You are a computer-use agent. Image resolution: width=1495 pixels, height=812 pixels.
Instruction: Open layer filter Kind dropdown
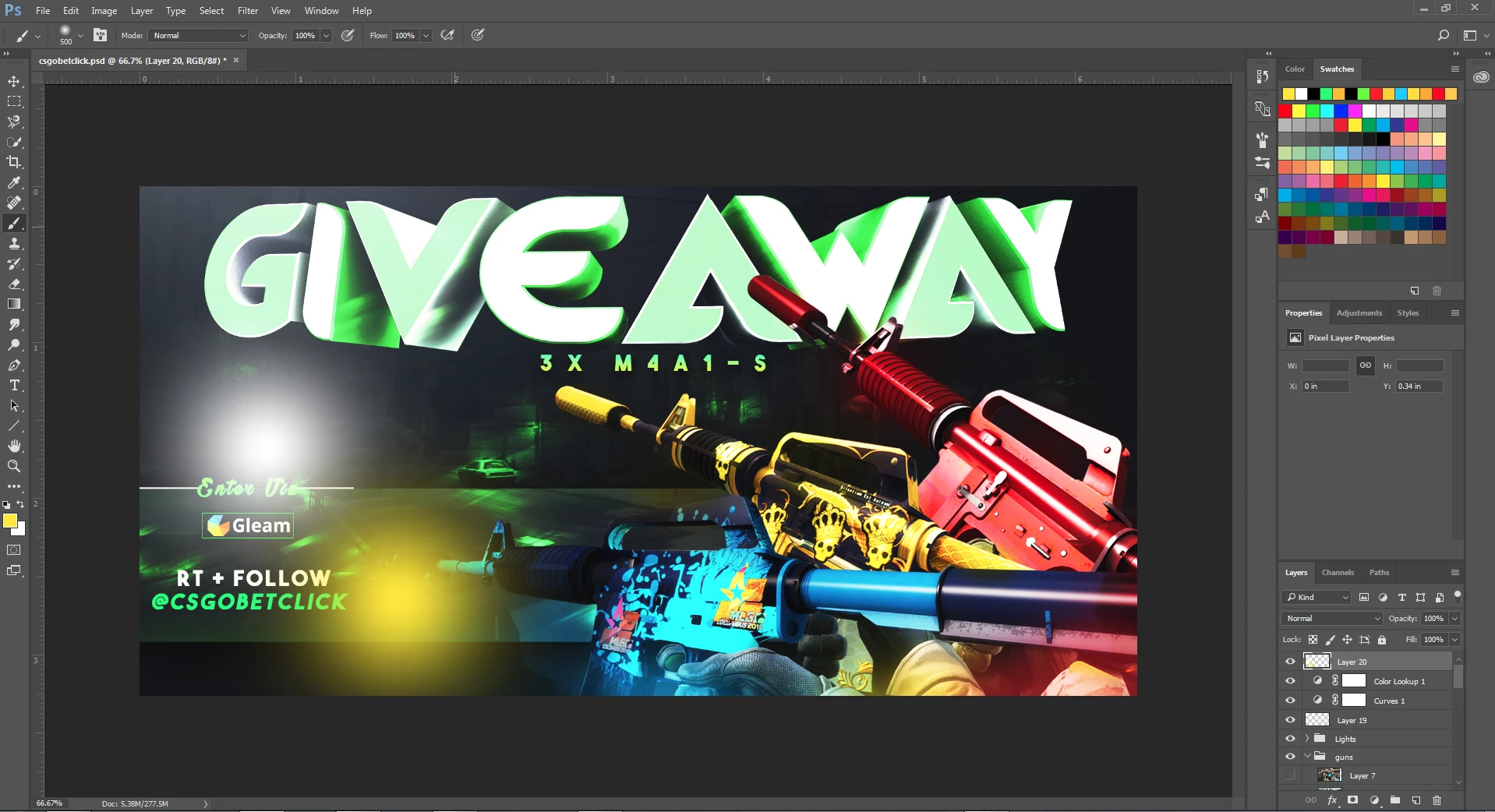1317,597
